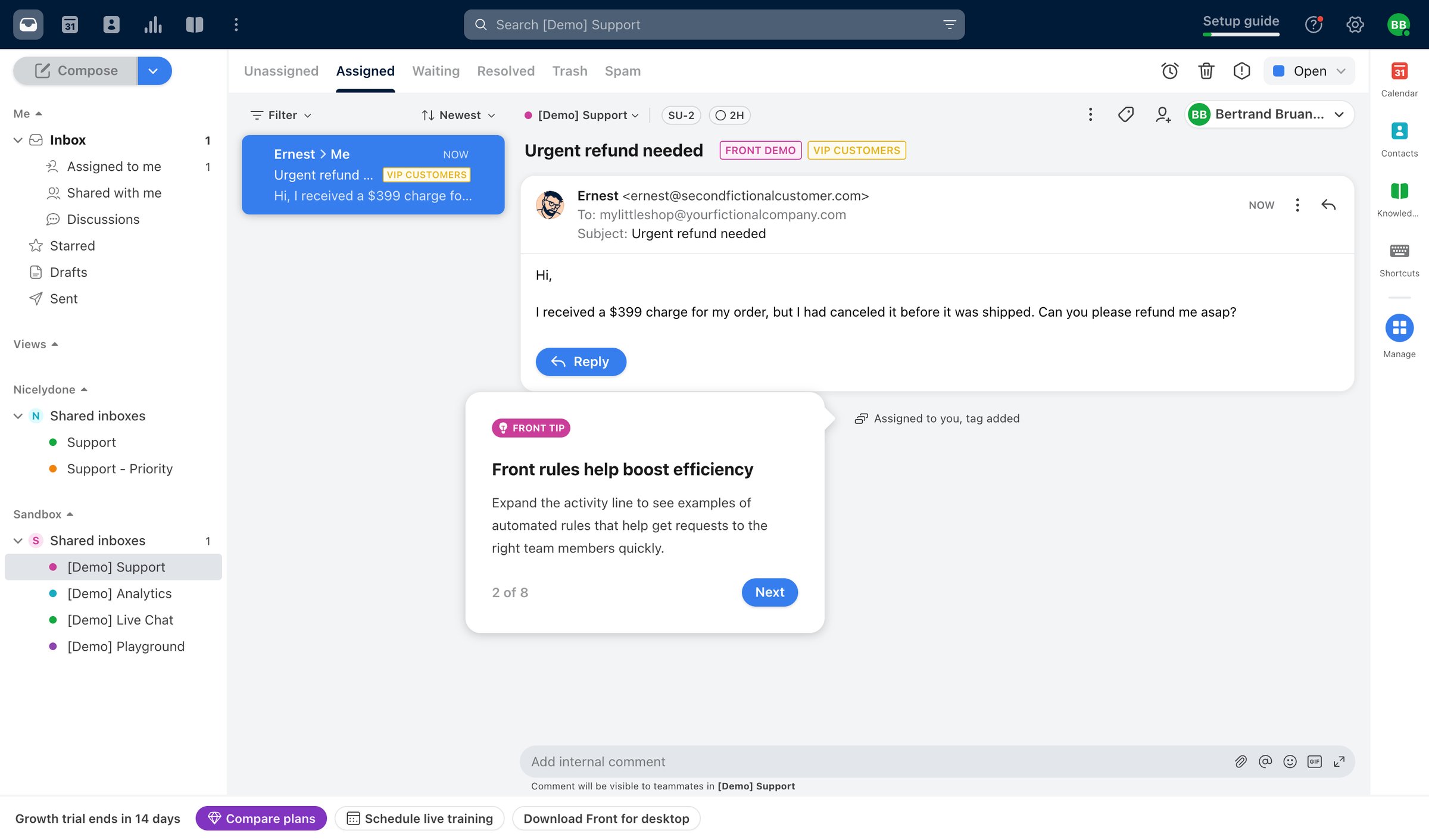Collapse the Sandbox section
Image resolution: width=1429 pixels, height=840 pixels.
(43, 514)
